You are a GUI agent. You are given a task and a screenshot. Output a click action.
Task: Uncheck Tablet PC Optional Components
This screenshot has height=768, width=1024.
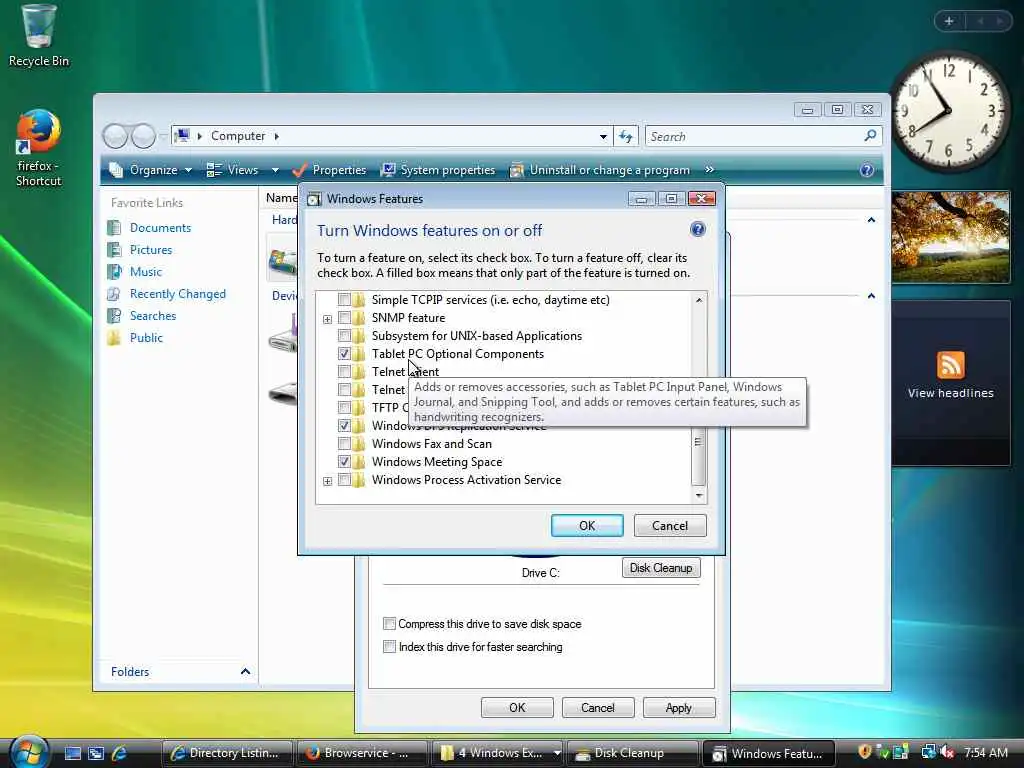pyautogui.click(x=344, y=353)
